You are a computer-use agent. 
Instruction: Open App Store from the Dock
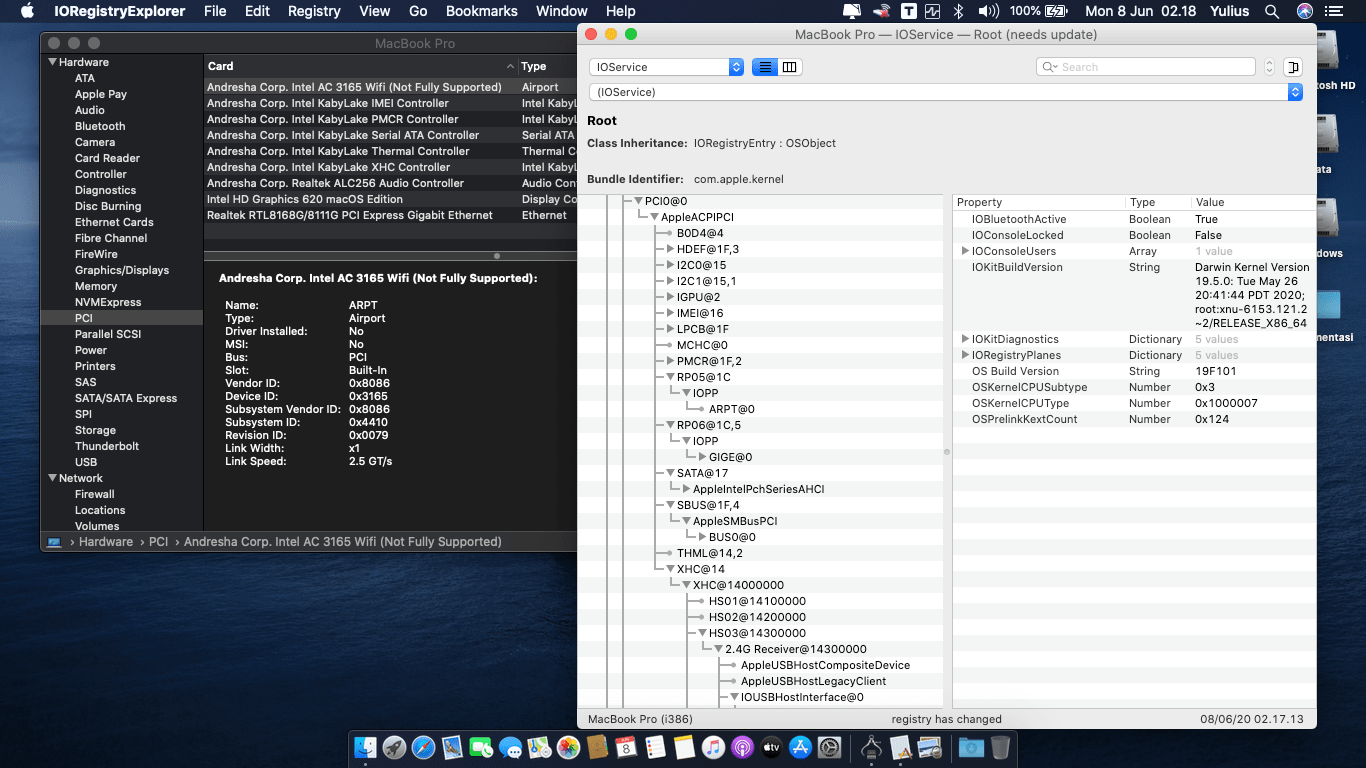coord(800,747)
